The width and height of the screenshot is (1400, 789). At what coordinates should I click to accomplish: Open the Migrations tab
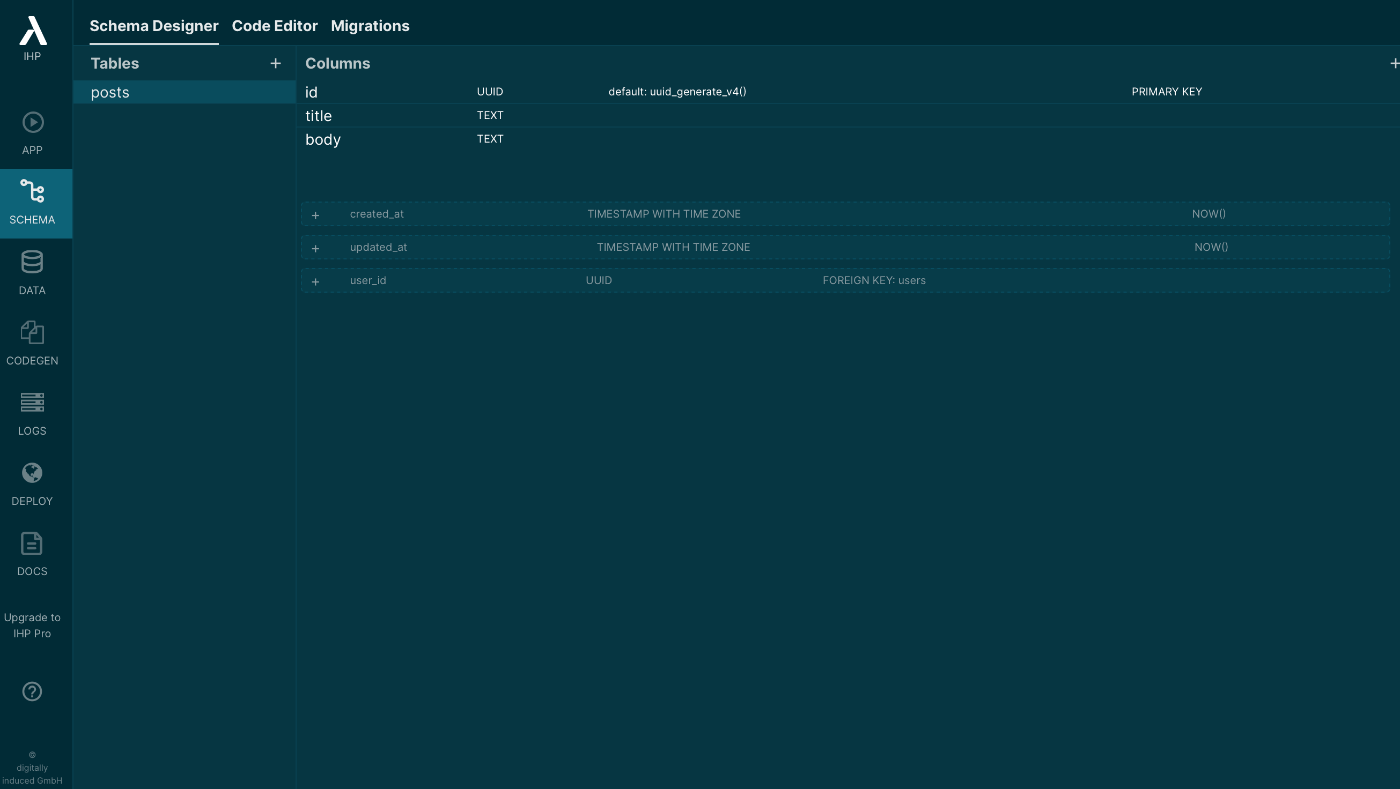(x=370, y=26)
